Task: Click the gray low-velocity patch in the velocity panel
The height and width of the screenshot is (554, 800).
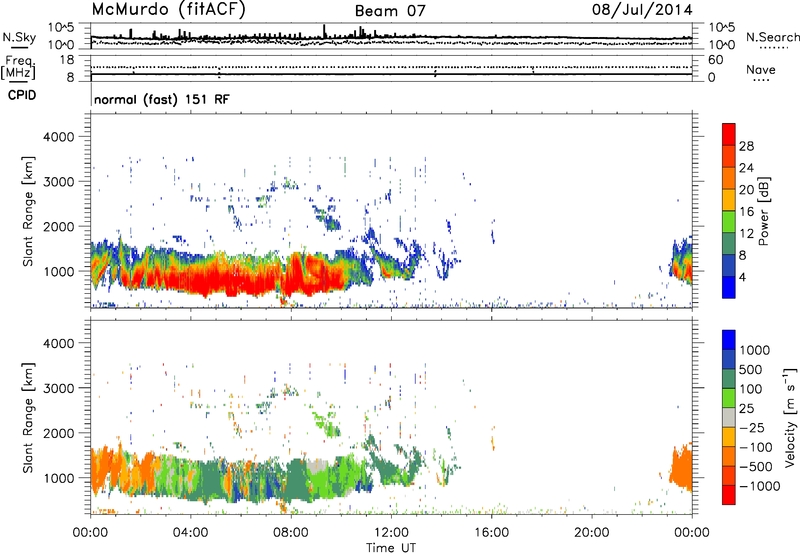Action: pyautogui.click(x=317, y=465)
